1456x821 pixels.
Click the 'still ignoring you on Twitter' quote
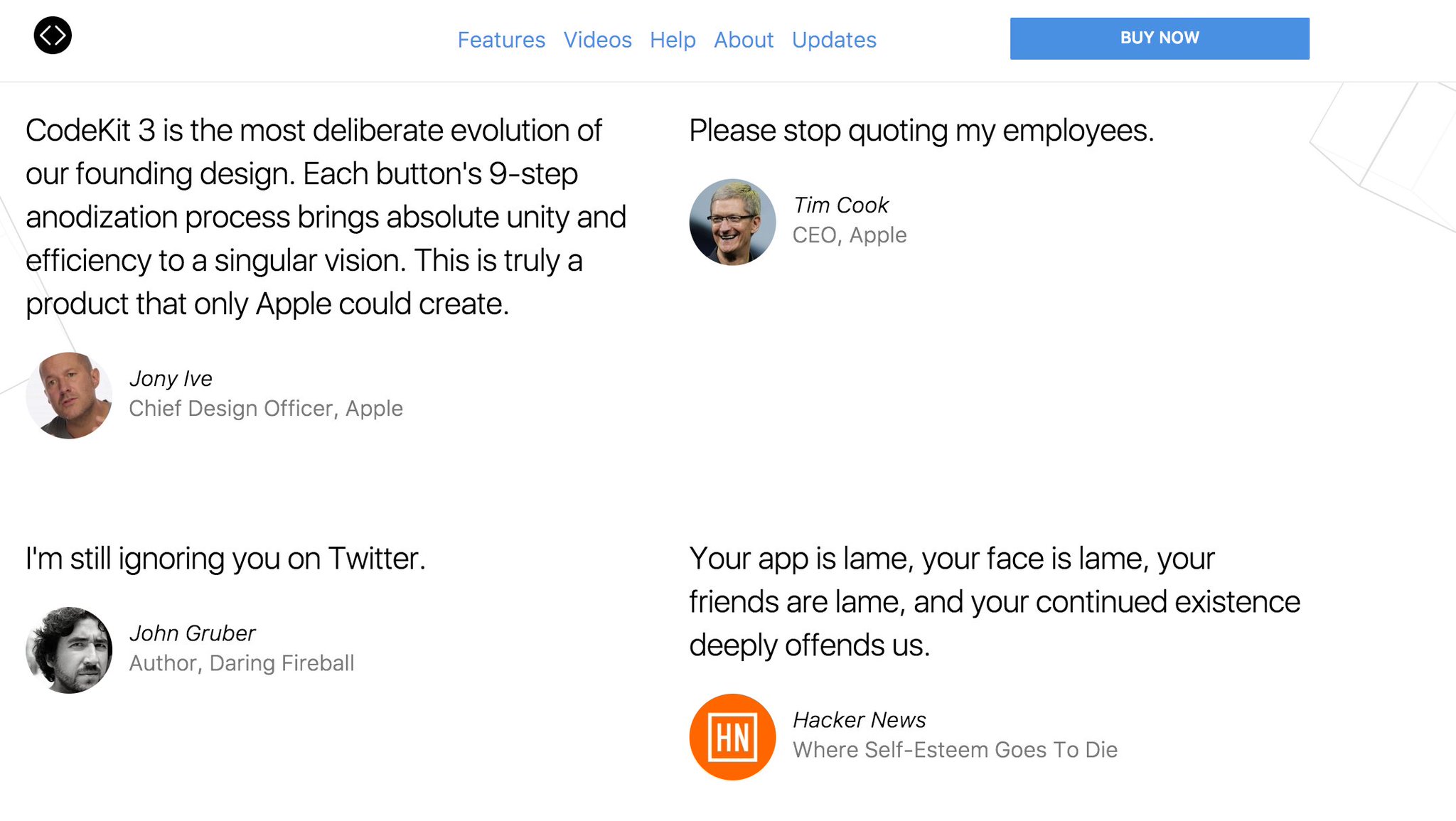[x=225, y=559]
